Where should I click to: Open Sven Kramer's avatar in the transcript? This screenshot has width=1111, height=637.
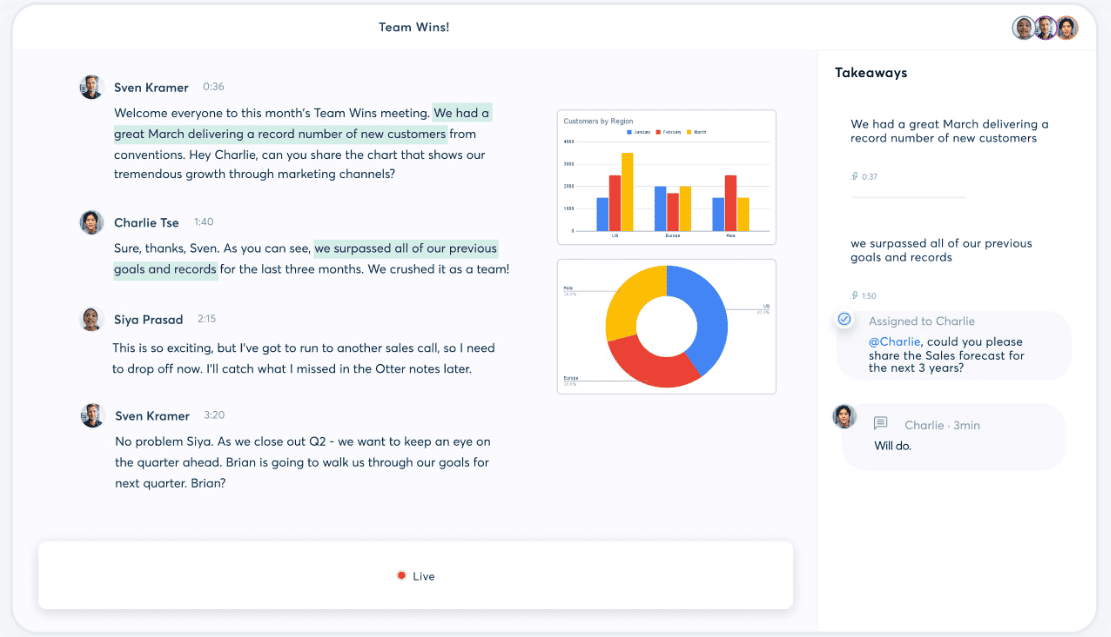tap(91, 87)
